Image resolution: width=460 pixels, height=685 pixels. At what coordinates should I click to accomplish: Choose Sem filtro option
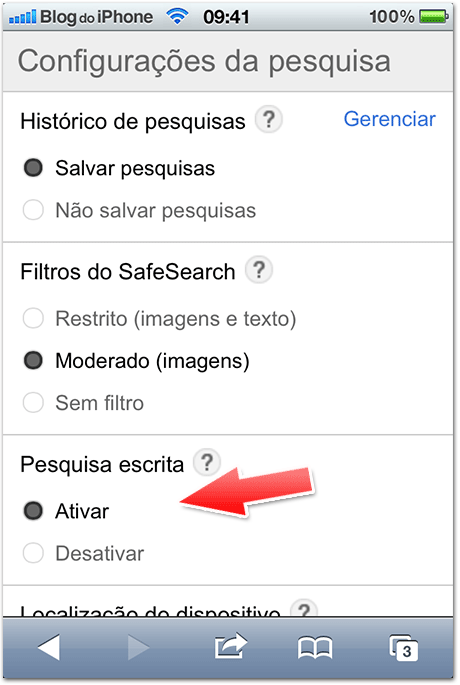pyautogui.click(x=83, y=403)
